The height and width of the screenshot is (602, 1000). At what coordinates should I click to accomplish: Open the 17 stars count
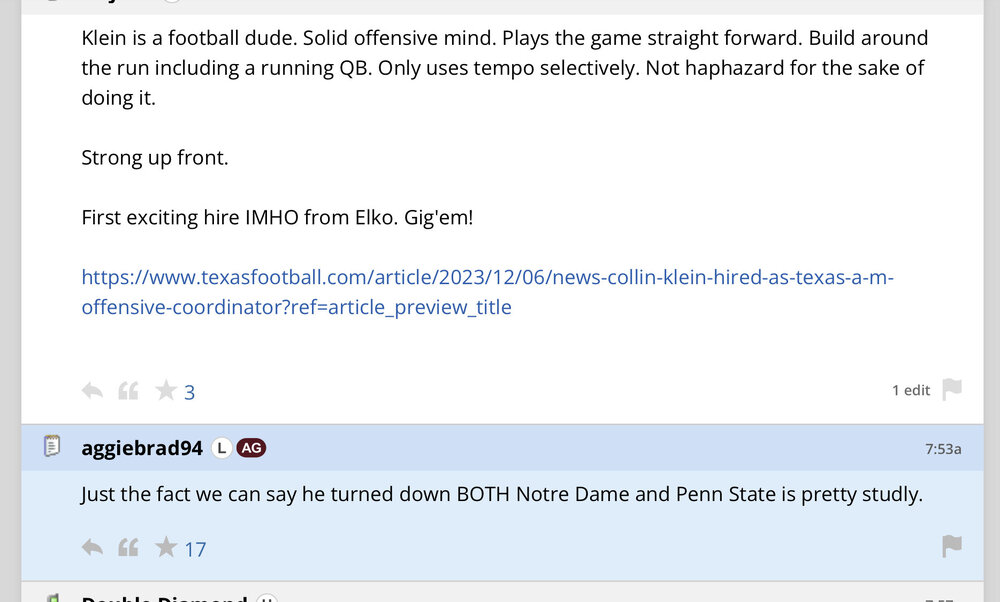coord(195,549)
